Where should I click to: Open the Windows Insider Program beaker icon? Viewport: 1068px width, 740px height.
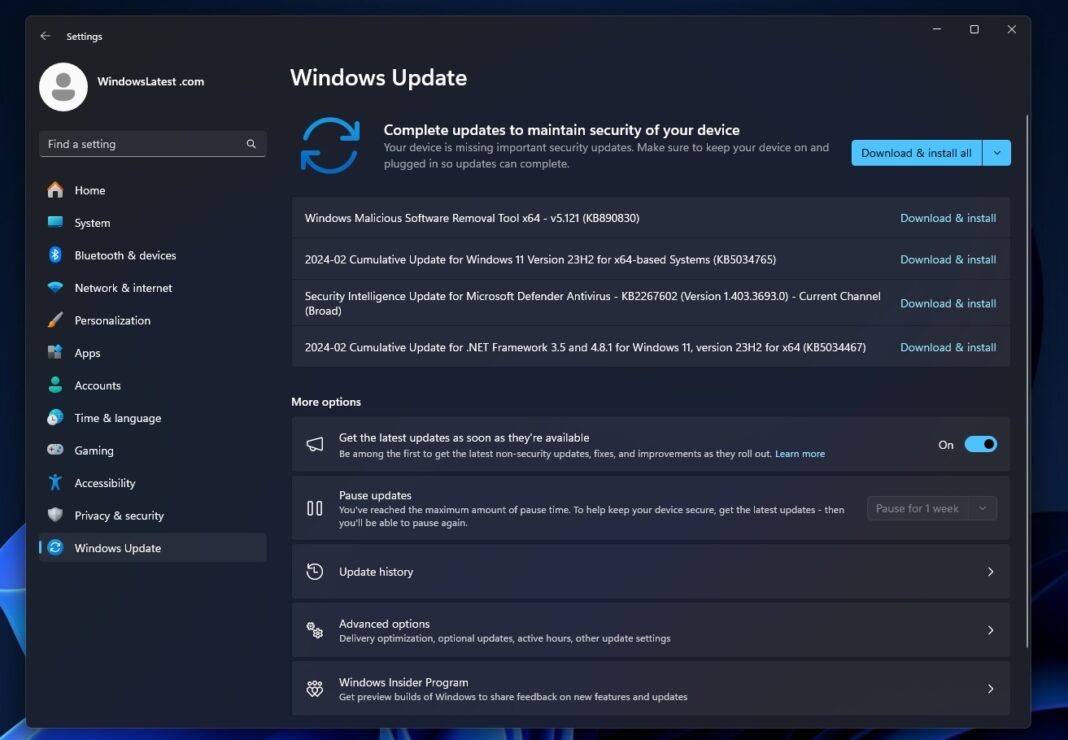coord(314,688)
